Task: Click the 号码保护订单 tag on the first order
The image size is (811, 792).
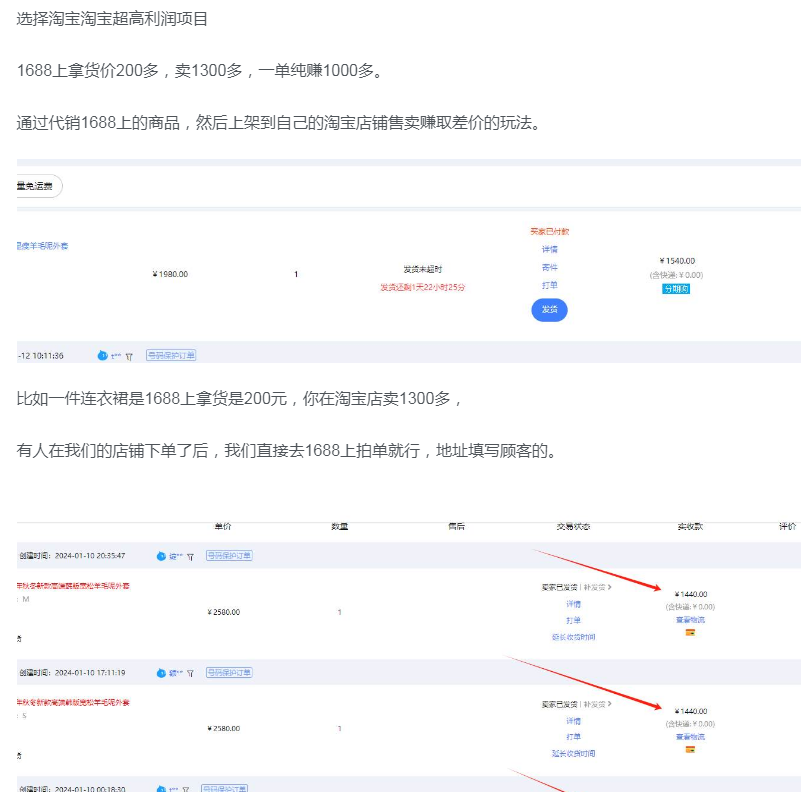Action: click(x=228, y=556)
